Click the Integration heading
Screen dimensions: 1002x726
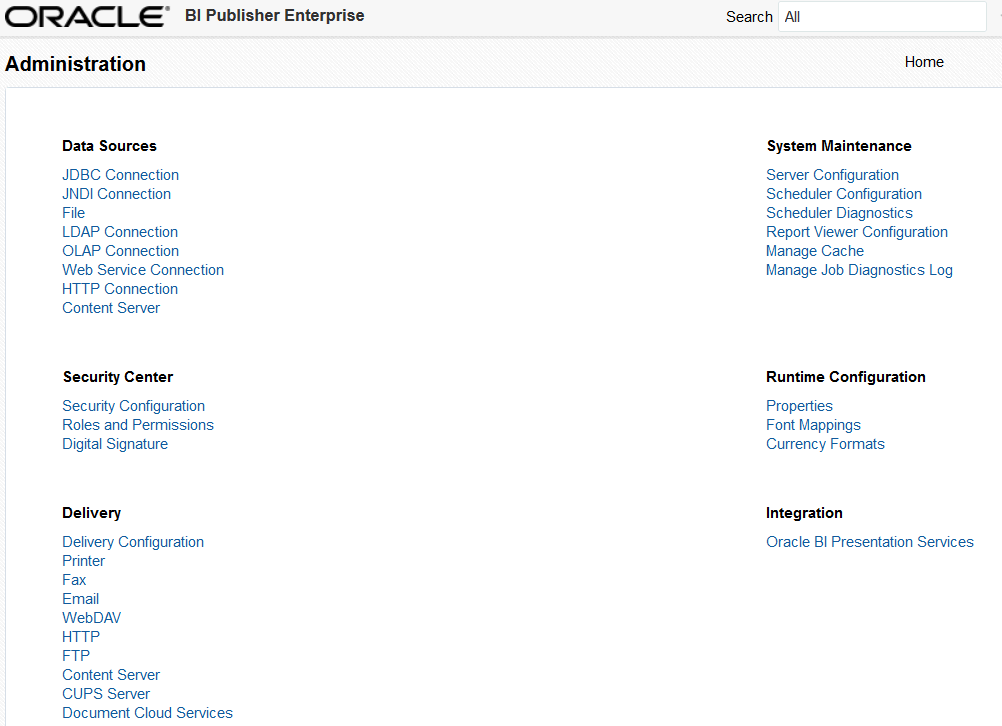804,513
